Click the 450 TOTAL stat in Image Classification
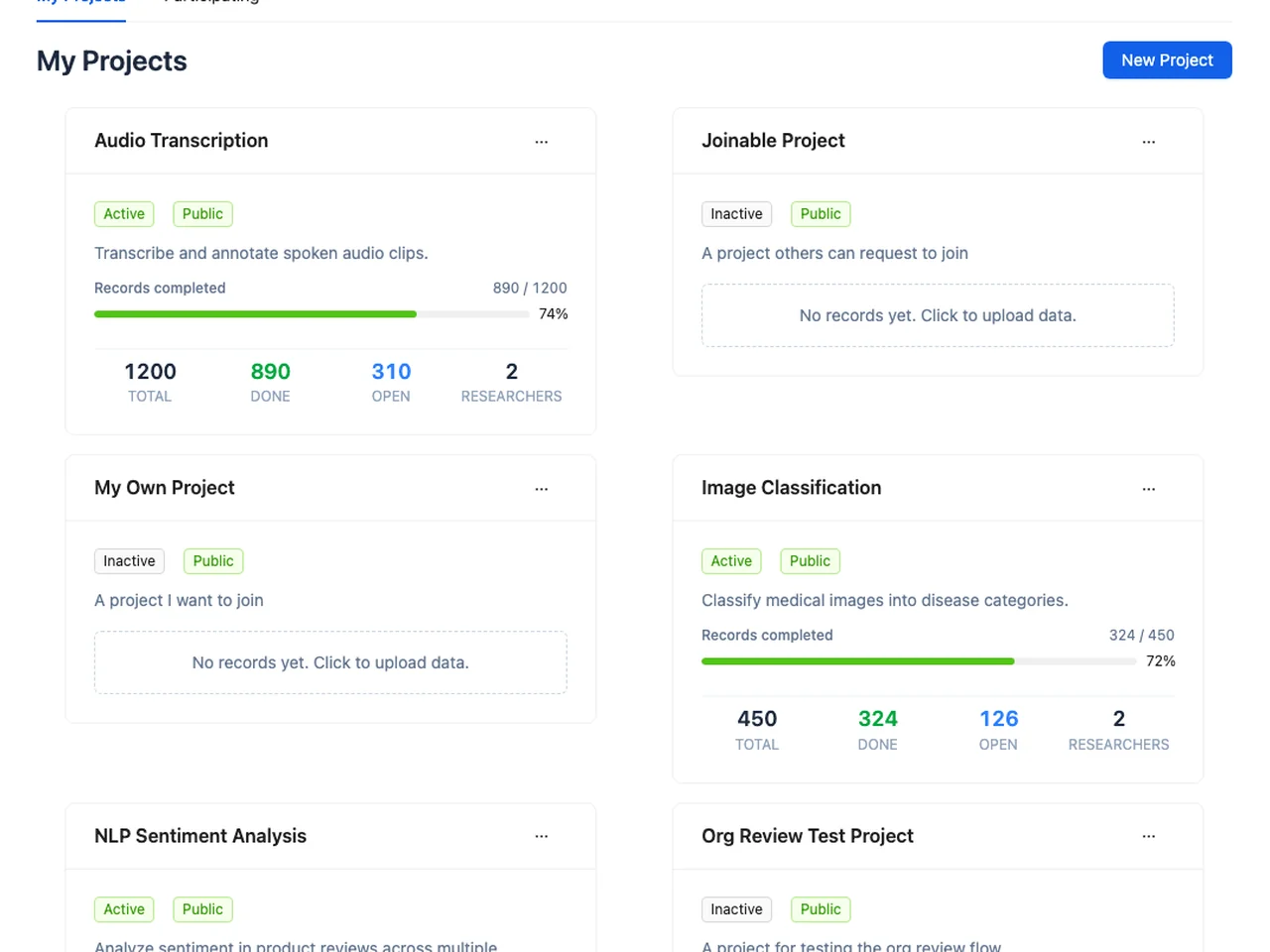 [757, 730]
